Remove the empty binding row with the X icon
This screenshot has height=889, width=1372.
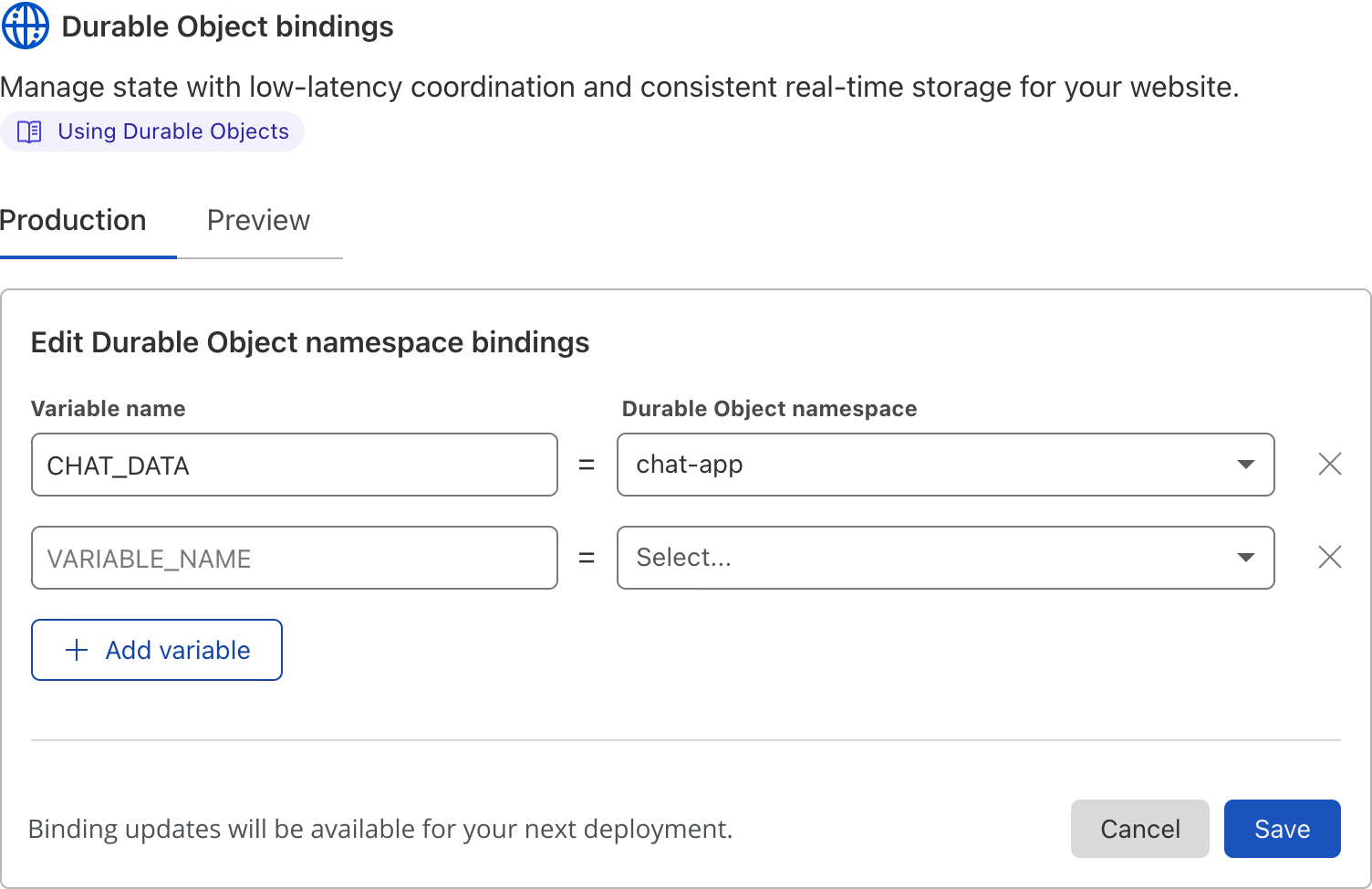[1329, 558]
